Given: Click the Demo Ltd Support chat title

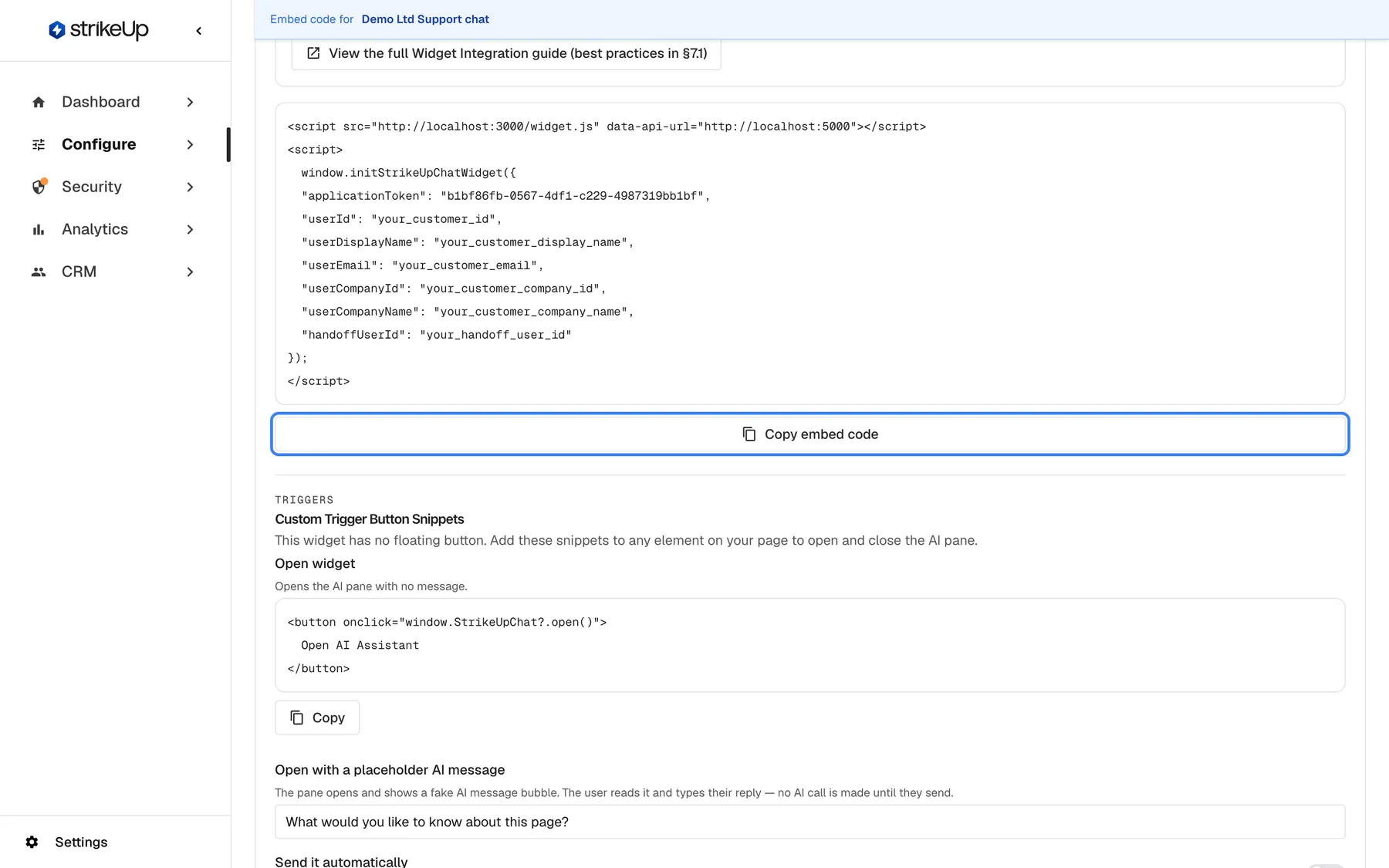Looking at the screenshot, I should pos(425,19).
